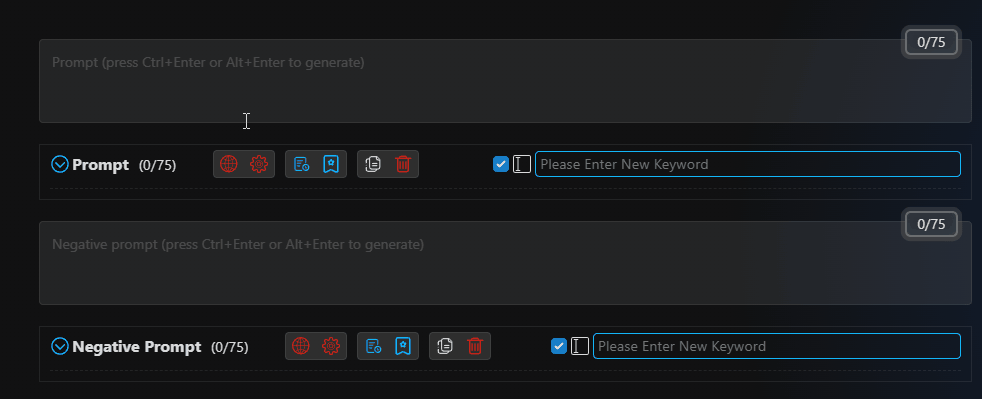Uncheck the checkbox beside Prompt keyword field
The height and width of the screenshot is (399, 982).
pos(501,164)
